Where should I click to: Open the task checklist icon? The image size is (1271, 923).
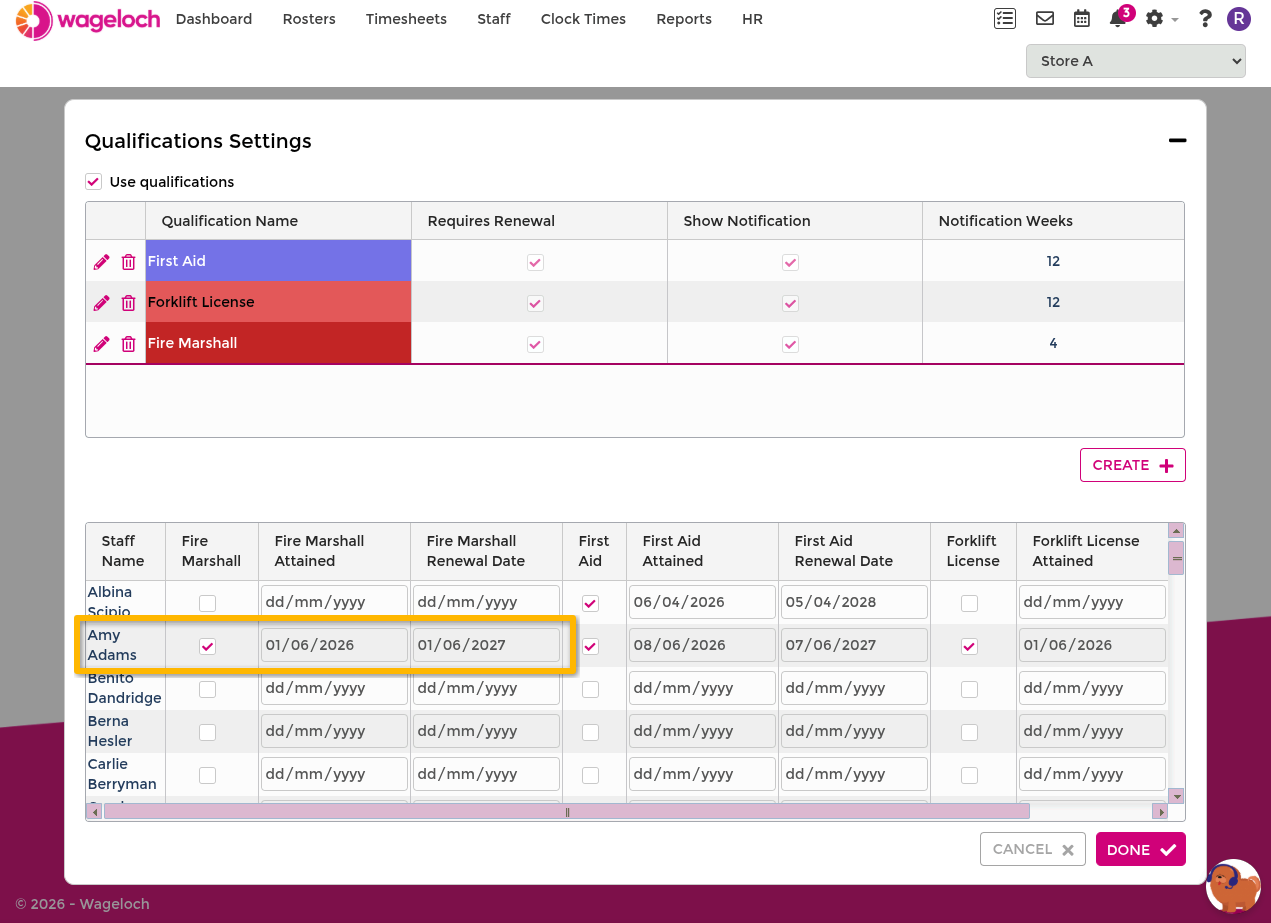(x=1004, y=19)
